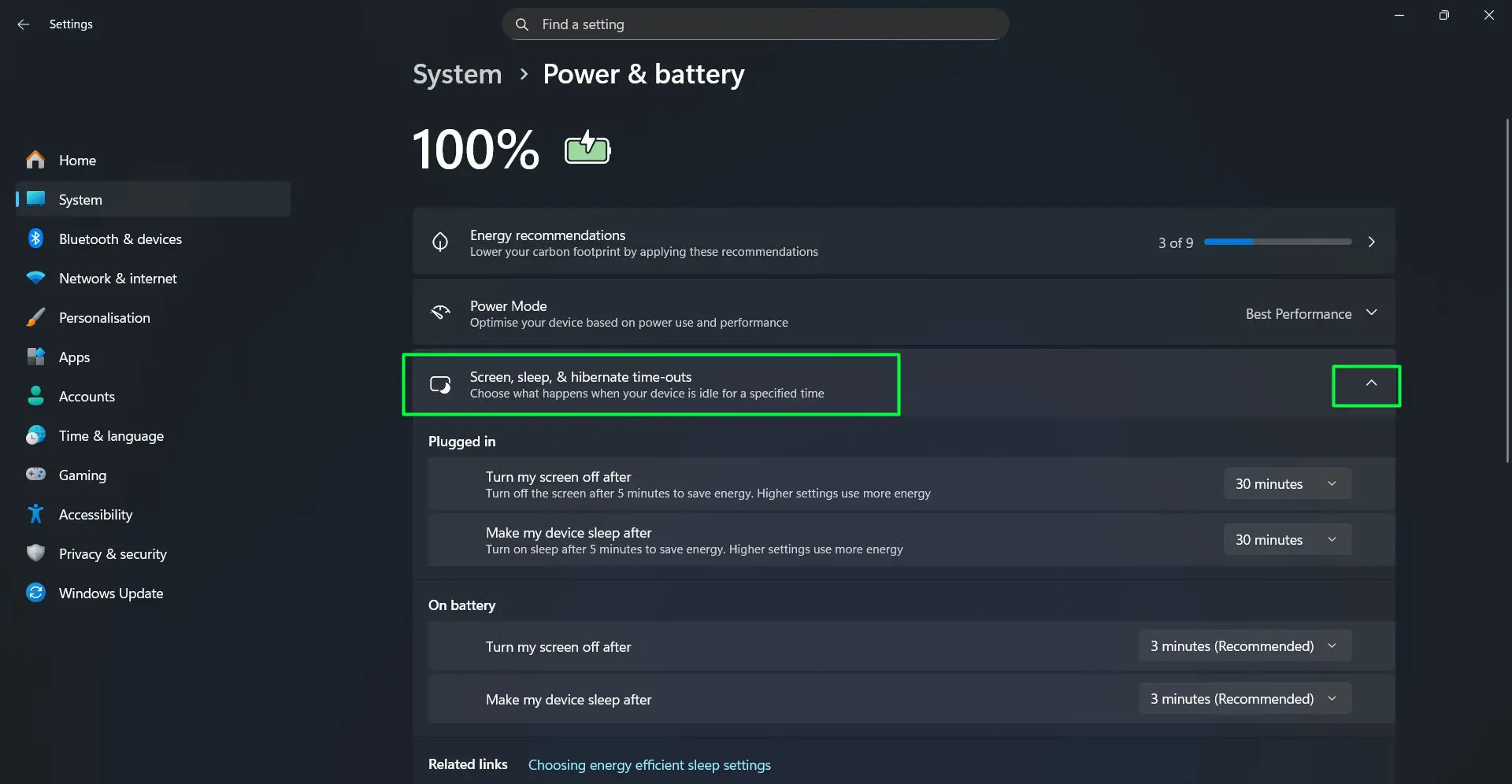Open plugged-in device sleep time dropdown
Image resolution: width=1512 pixels, height=784 pixels.
click(1287, 540)
